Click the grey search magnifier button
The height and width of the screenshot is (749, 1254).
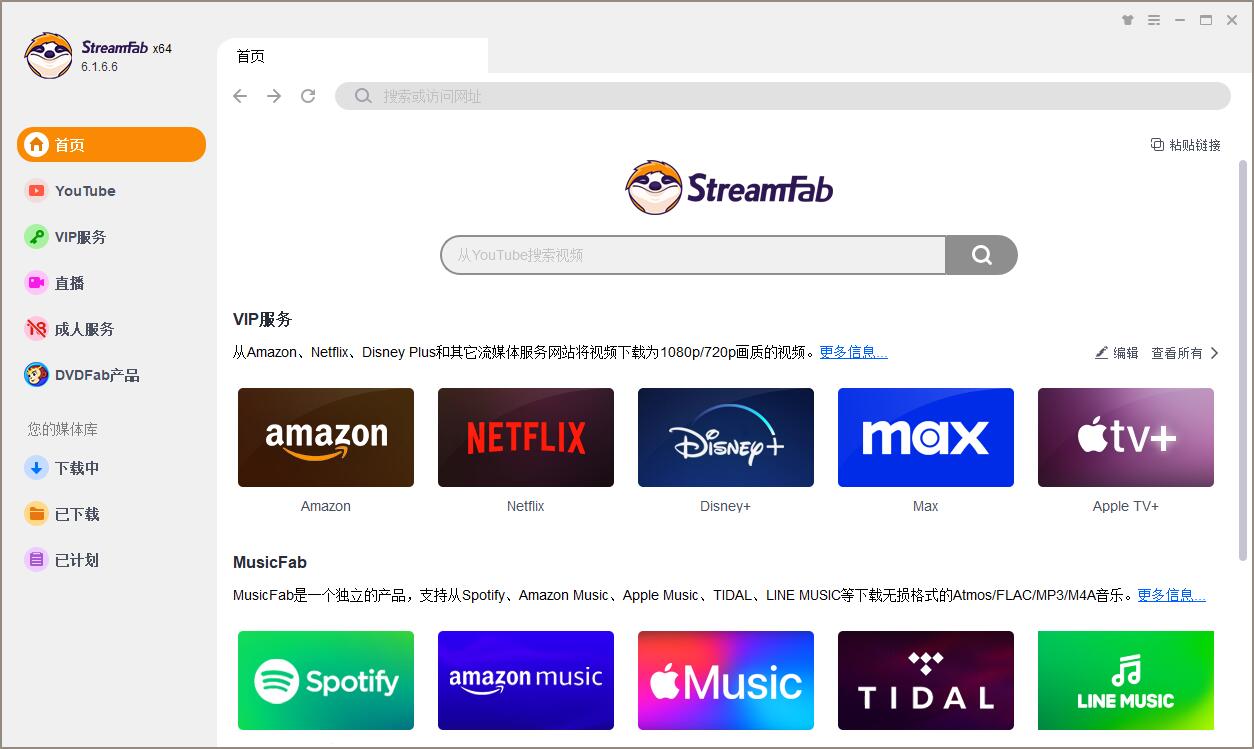click(982, 255)
